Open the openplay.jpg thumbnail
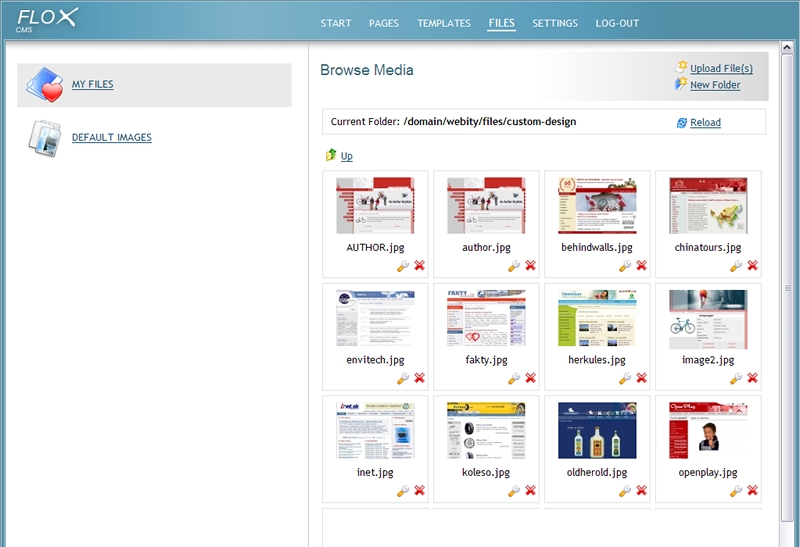The height and width of the screenshot is (547, 800). tap(708, 431)
